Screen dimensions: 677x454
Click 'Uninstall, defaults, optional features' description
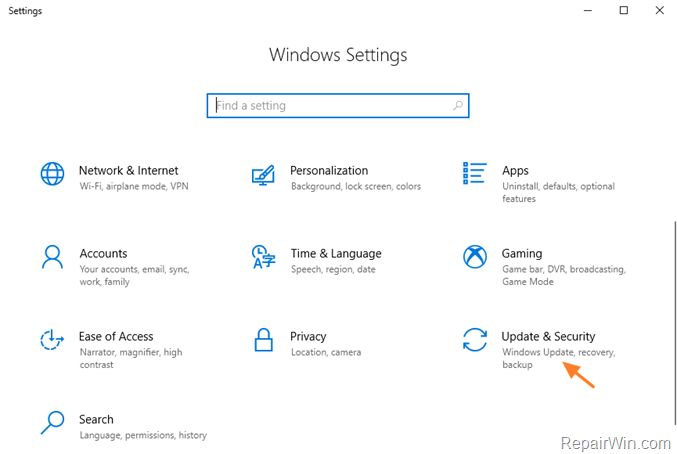558,192
